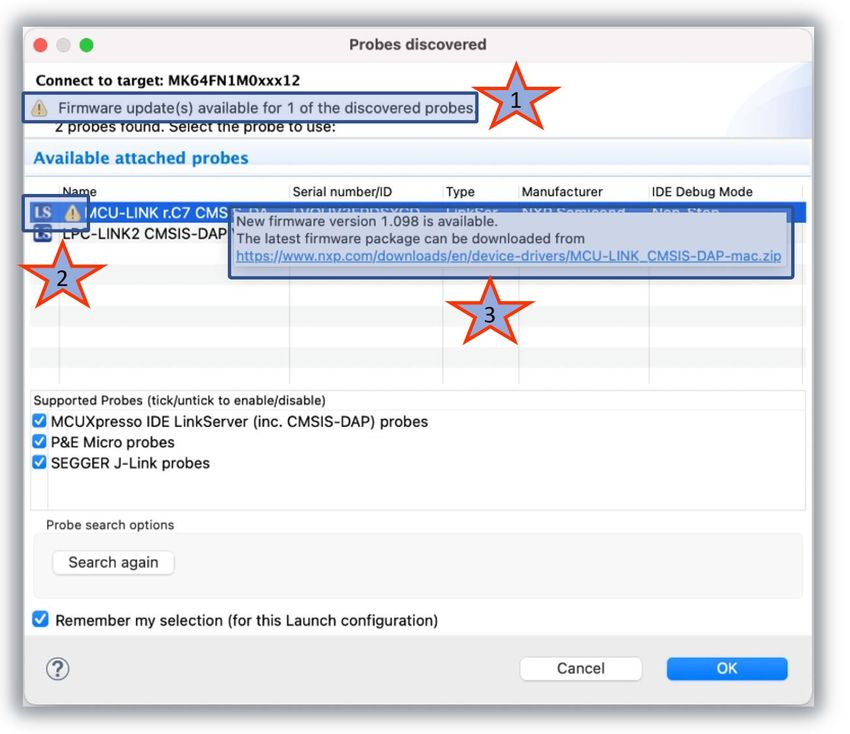This screenshot has width=850, height=734.
Task: Select the MCU-LINK r.C7 CMSIS-DAP probe row
Action: 418,212
